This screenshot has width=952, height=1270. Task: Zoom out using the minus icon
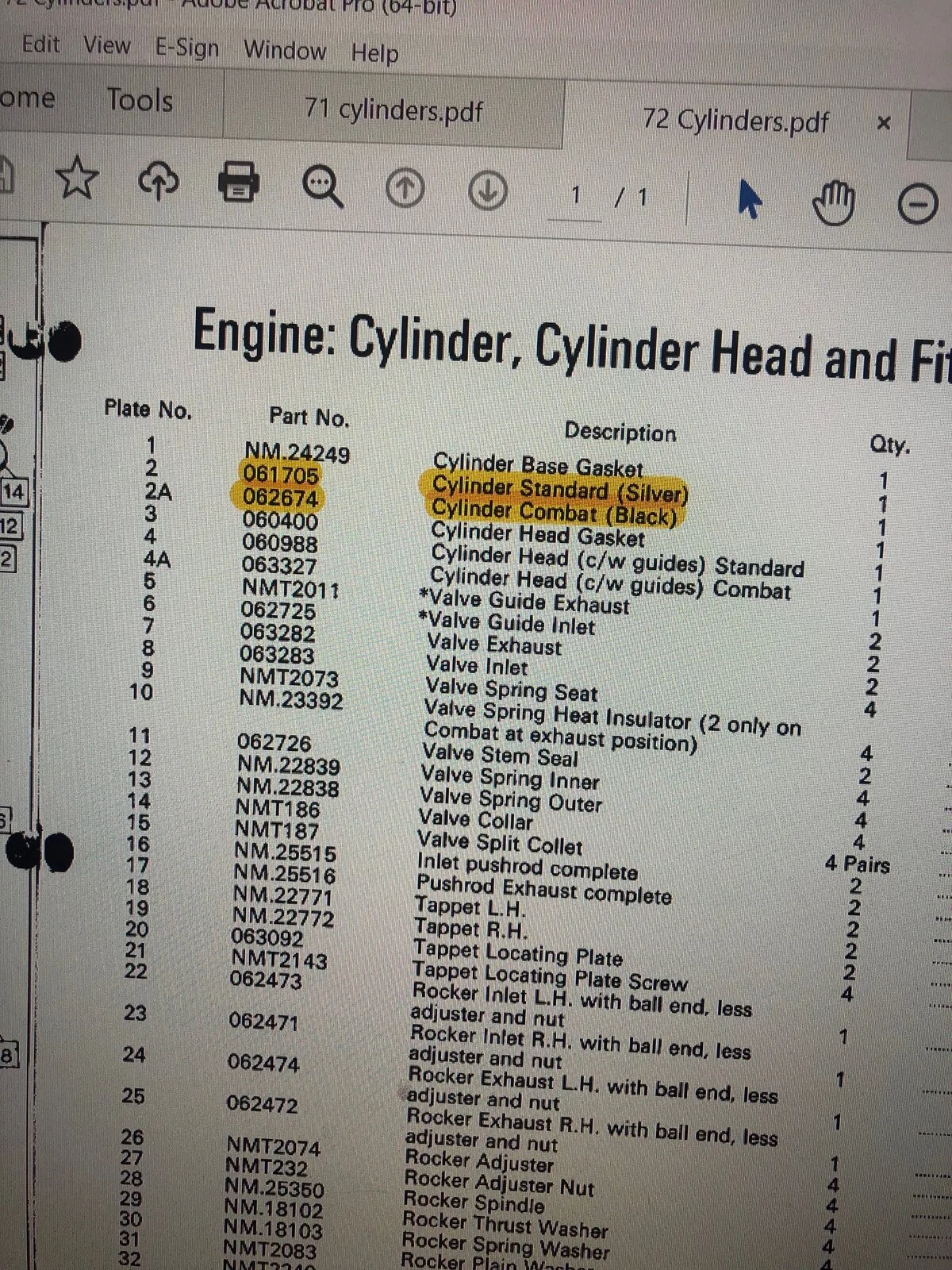coord(918,205)
